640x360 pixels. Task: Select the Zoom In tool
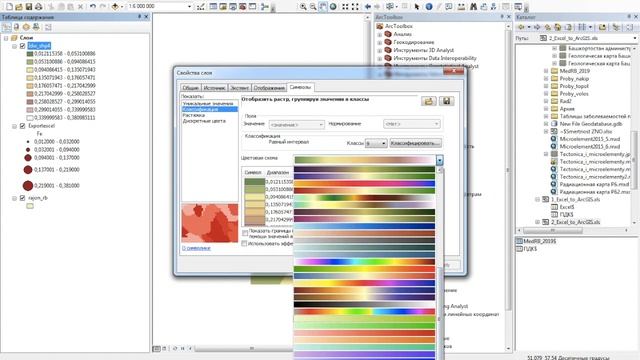303,7
